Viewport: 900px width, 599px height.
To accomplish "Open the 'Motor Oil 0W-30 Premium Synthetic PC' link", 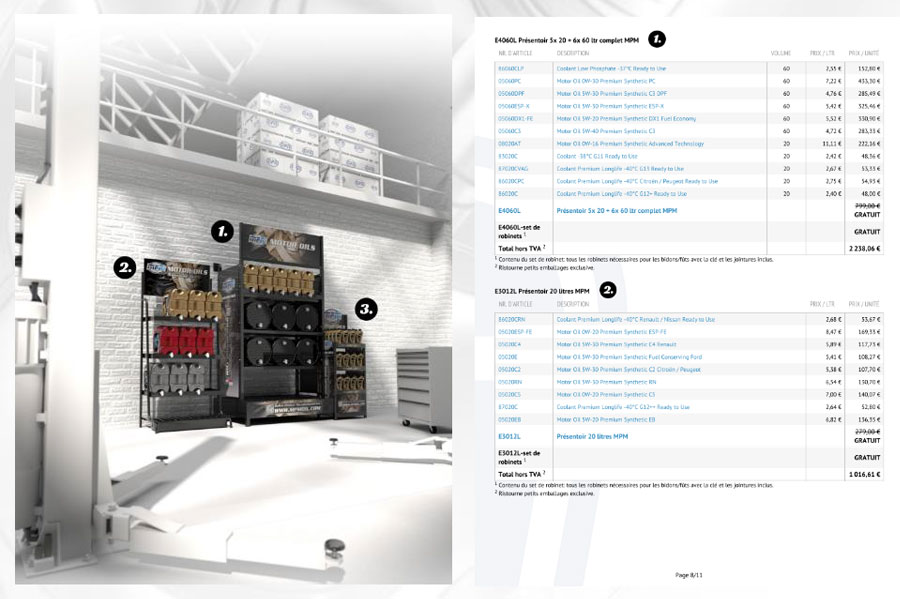I will point(606,81).
